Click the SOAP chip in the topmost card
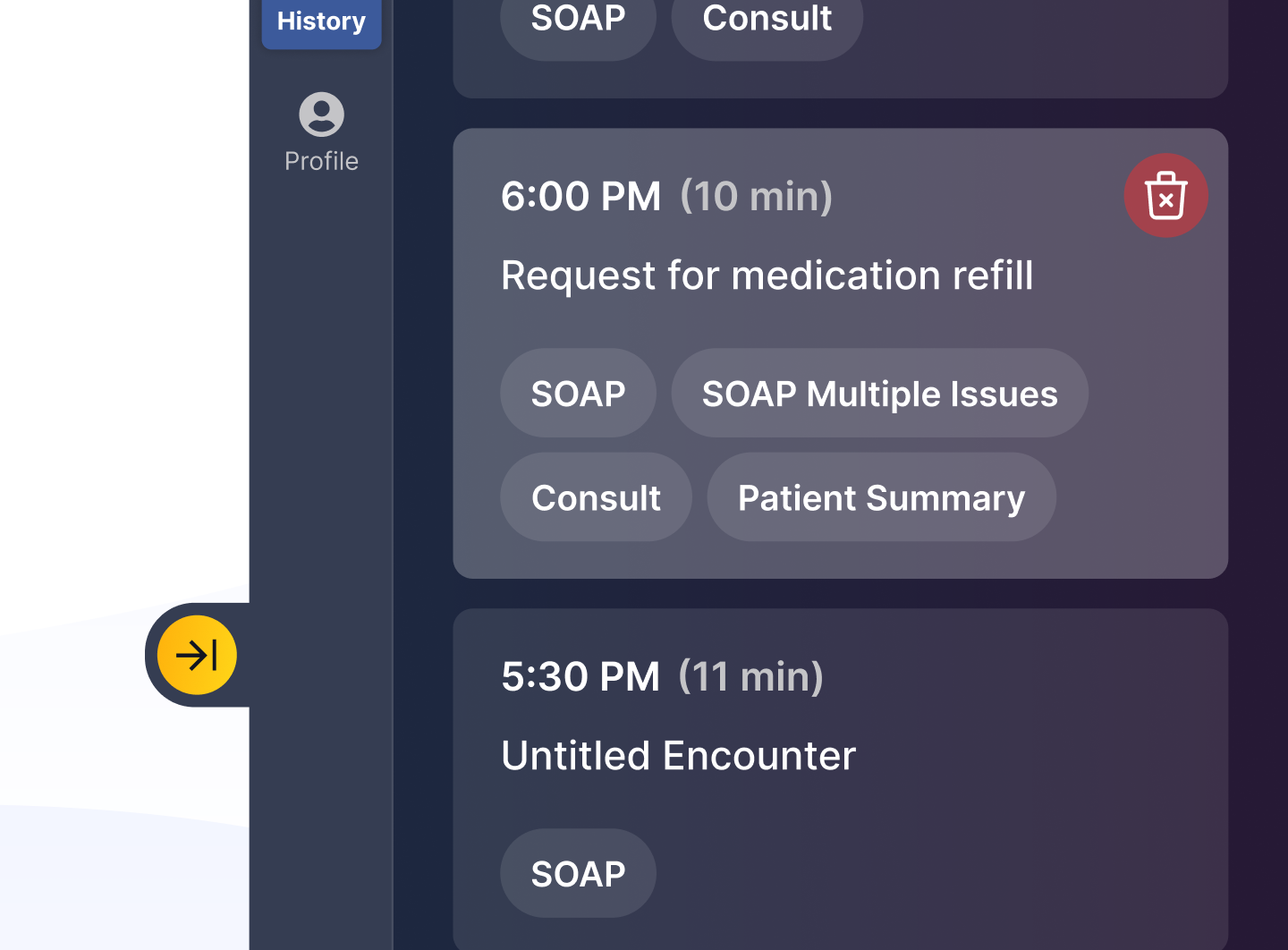Viewport: 1288px width, 950px height. (578, 20)
